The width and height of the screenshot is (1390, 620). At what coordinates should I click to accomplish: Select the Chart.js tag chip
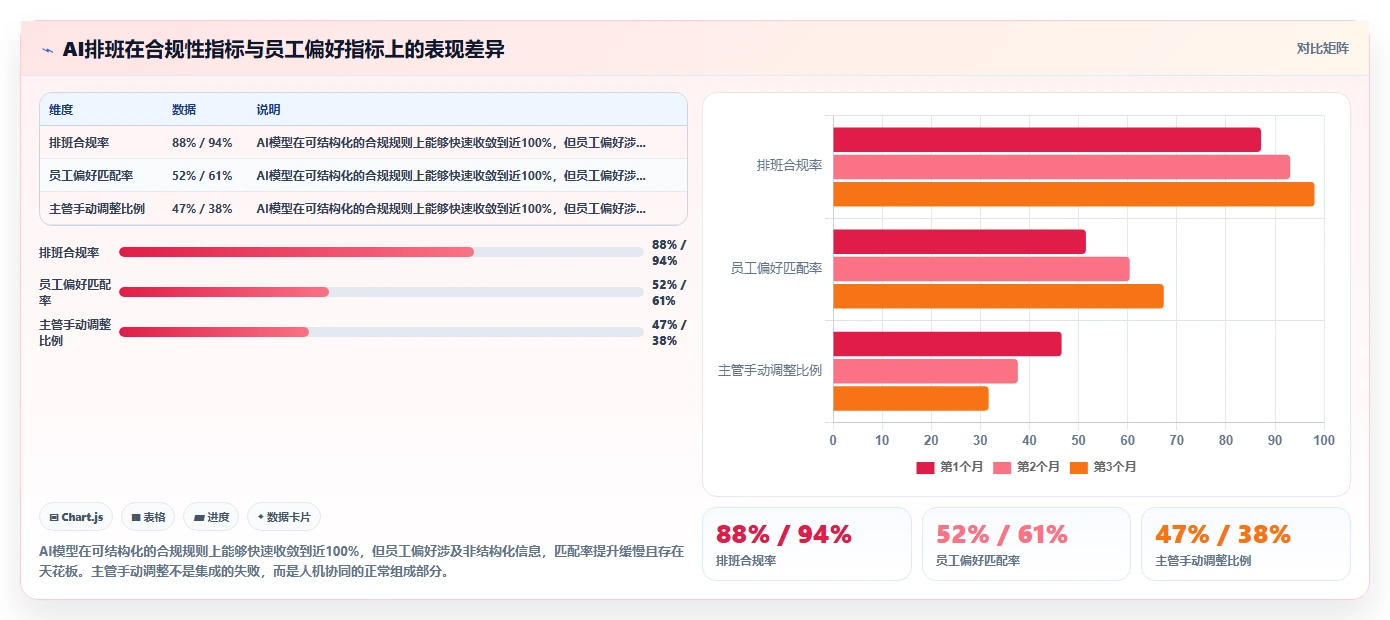(x=77, y=517)
